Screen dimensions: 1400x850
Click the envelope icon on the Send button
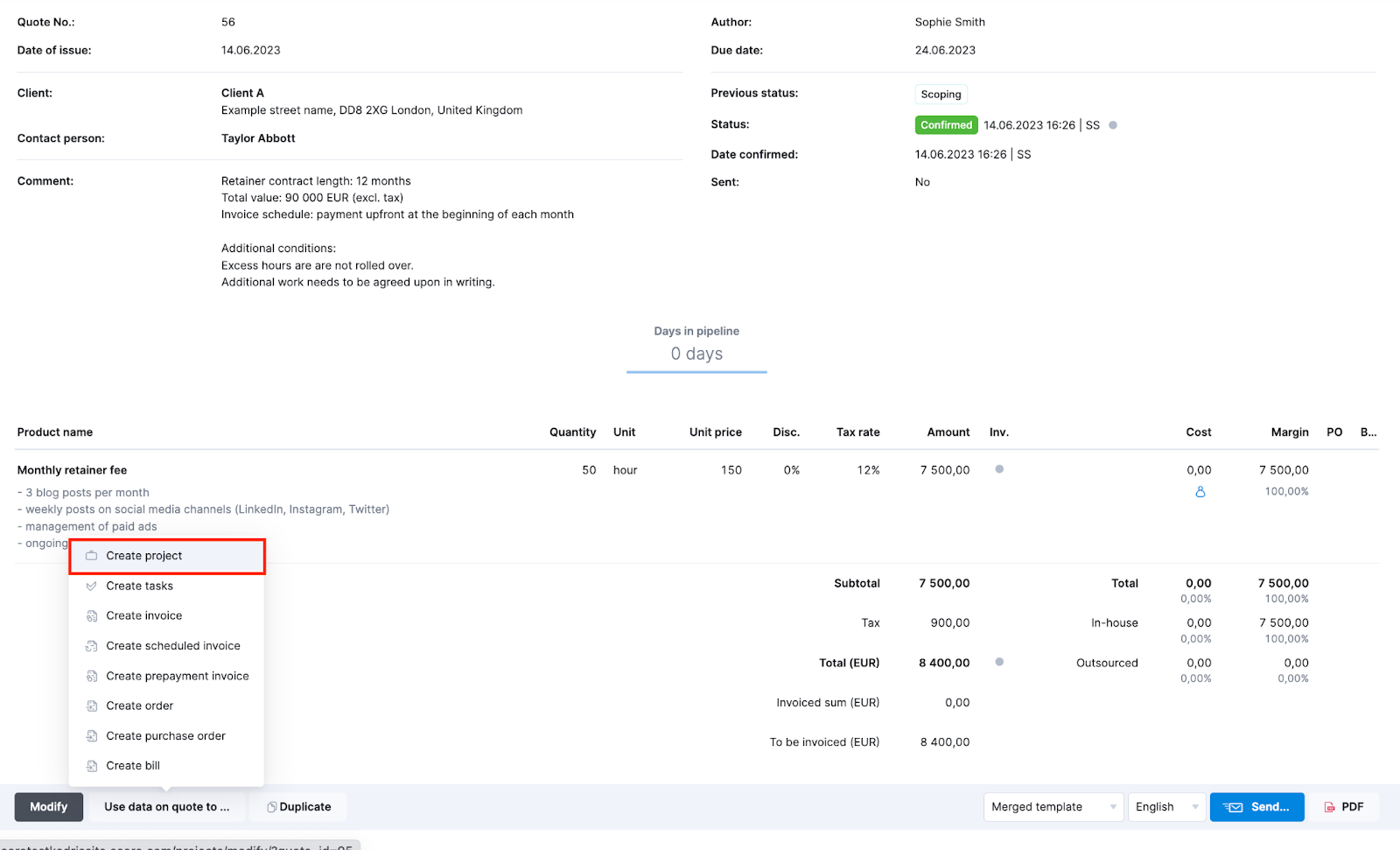1234,806
